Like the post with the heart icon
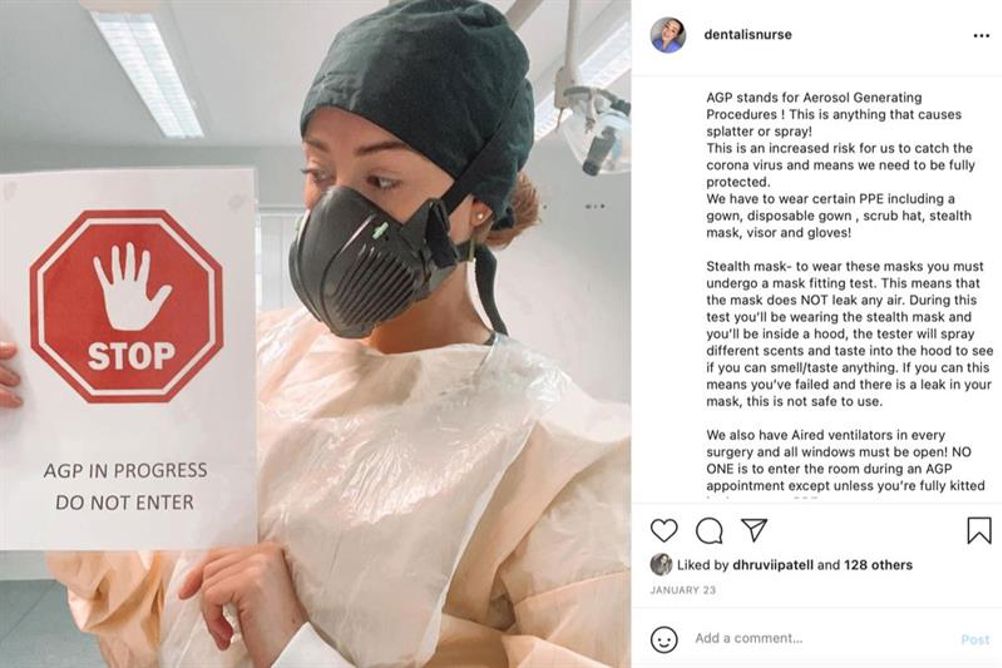Screen dimensions: 1002x668 coord(664,531)
